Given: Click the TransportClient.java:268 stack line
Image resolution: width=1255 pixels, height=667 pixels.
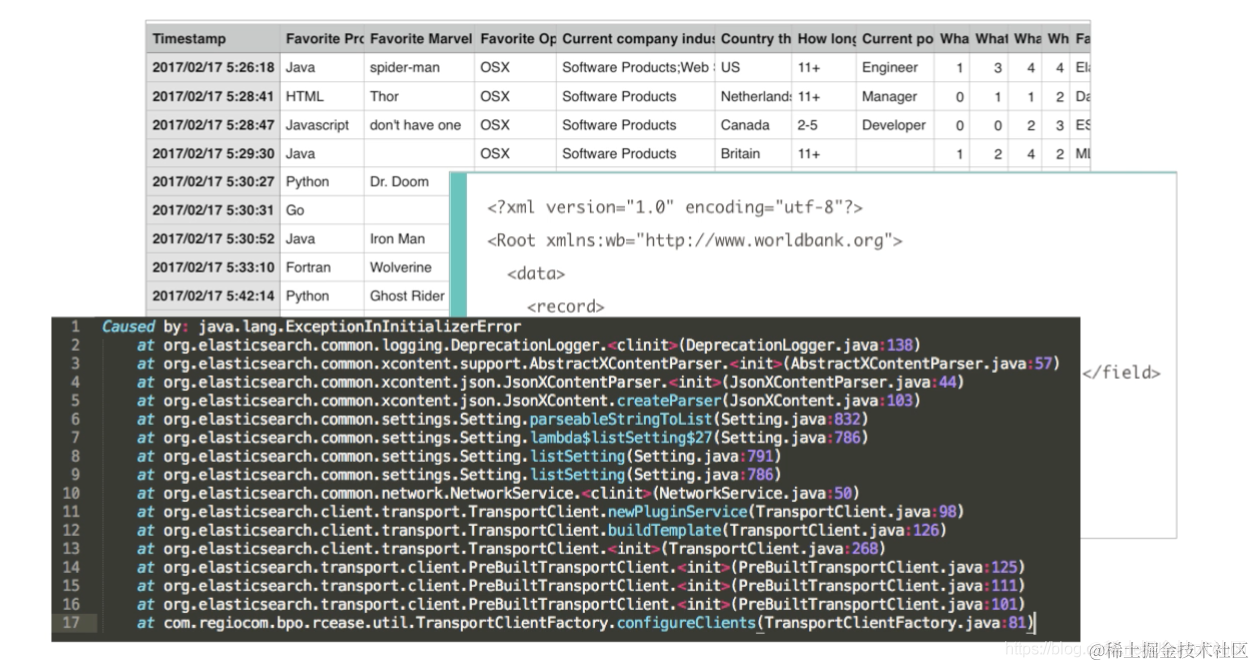Looking at the screenshot, I should (510, 549).
